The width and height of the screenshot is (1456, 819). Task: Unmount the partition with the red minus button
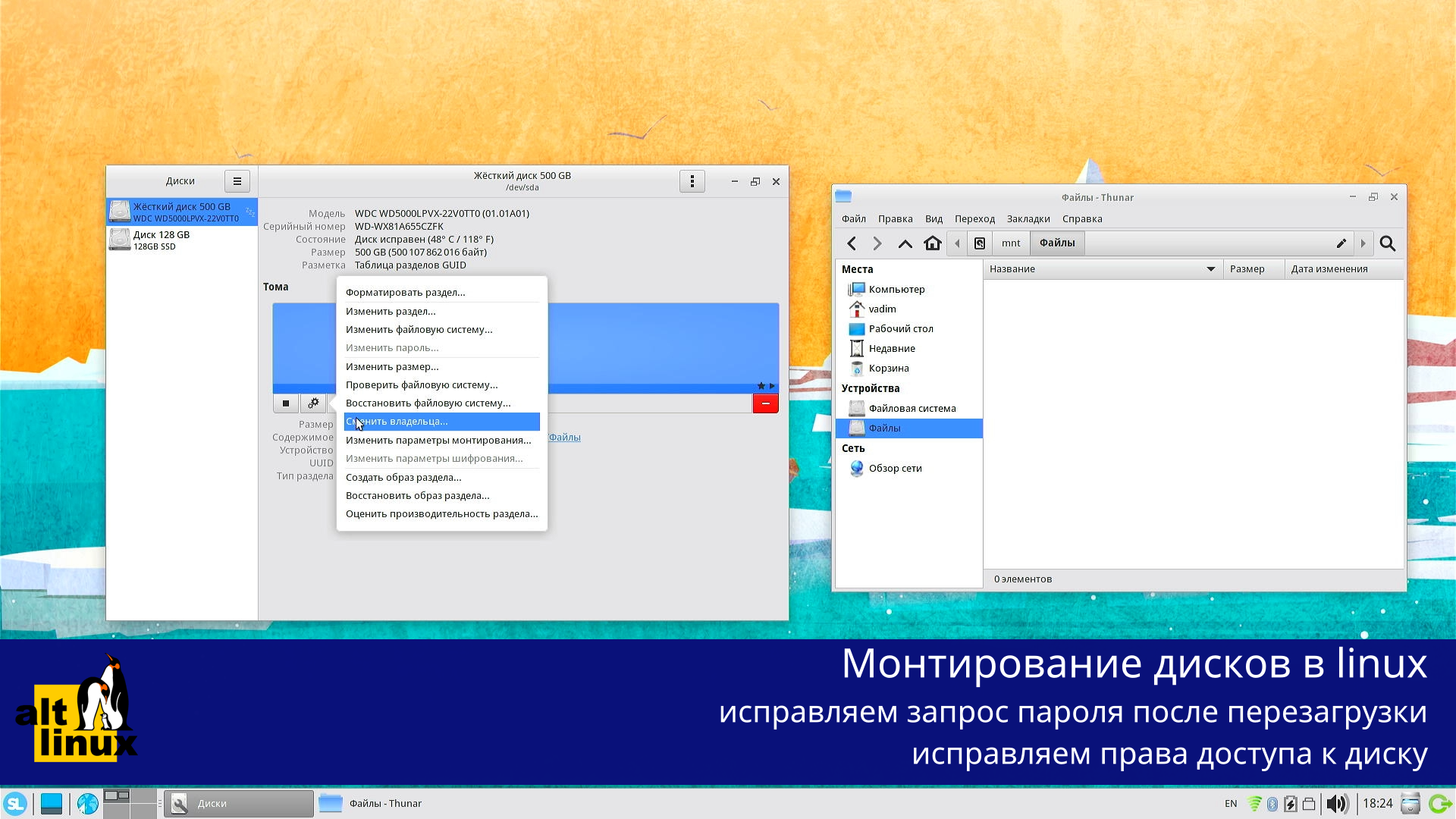765,403
